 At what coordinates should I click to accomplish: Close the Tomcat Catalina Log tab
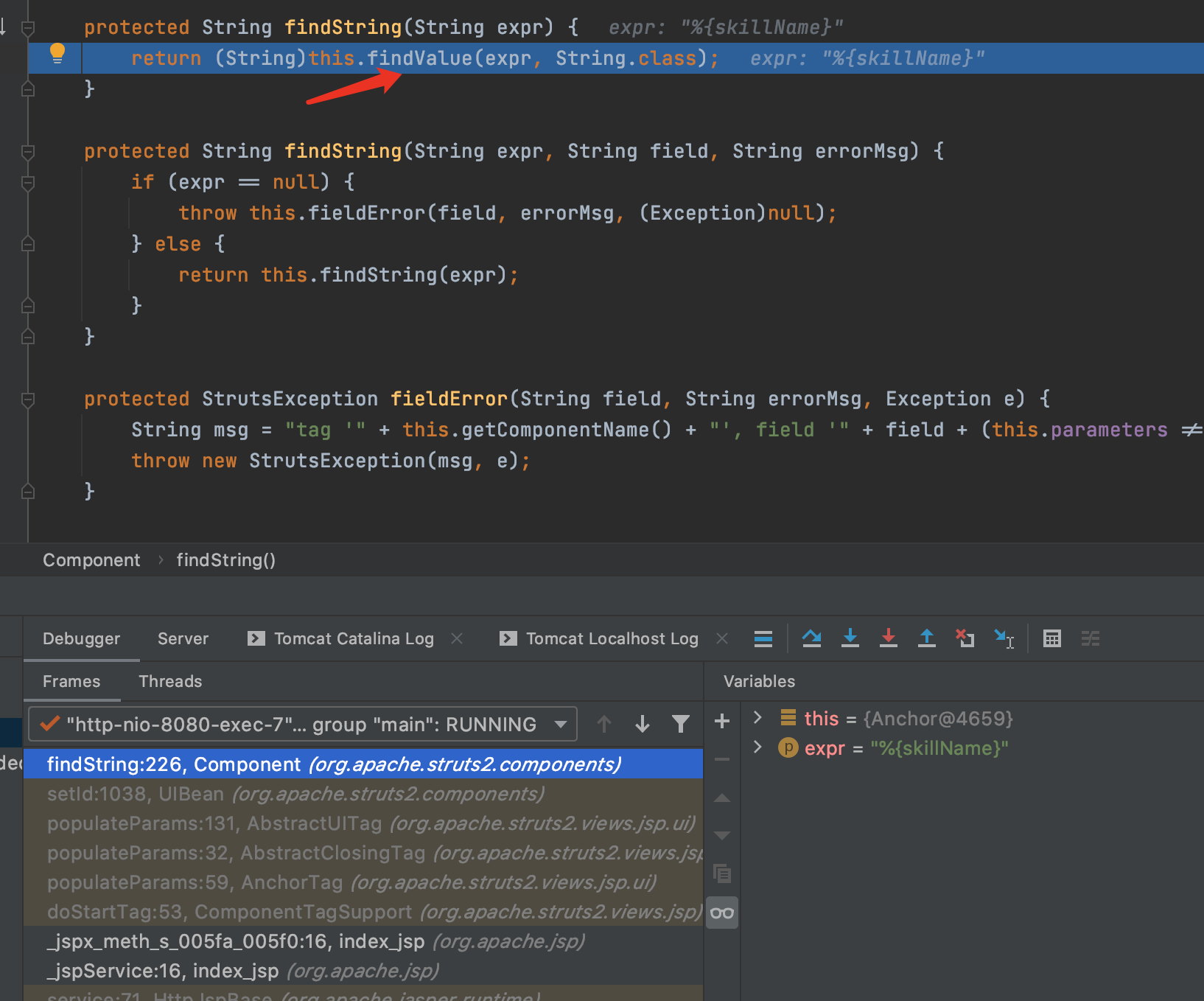[x=457, y=638]
